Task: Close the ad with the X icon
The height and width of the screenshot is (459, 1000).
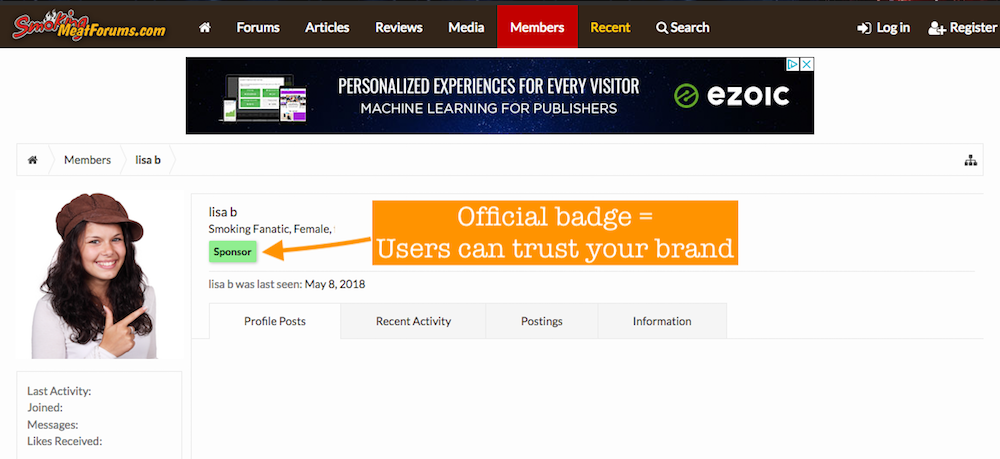Action: pyautogui.click(x=807, y=64)
